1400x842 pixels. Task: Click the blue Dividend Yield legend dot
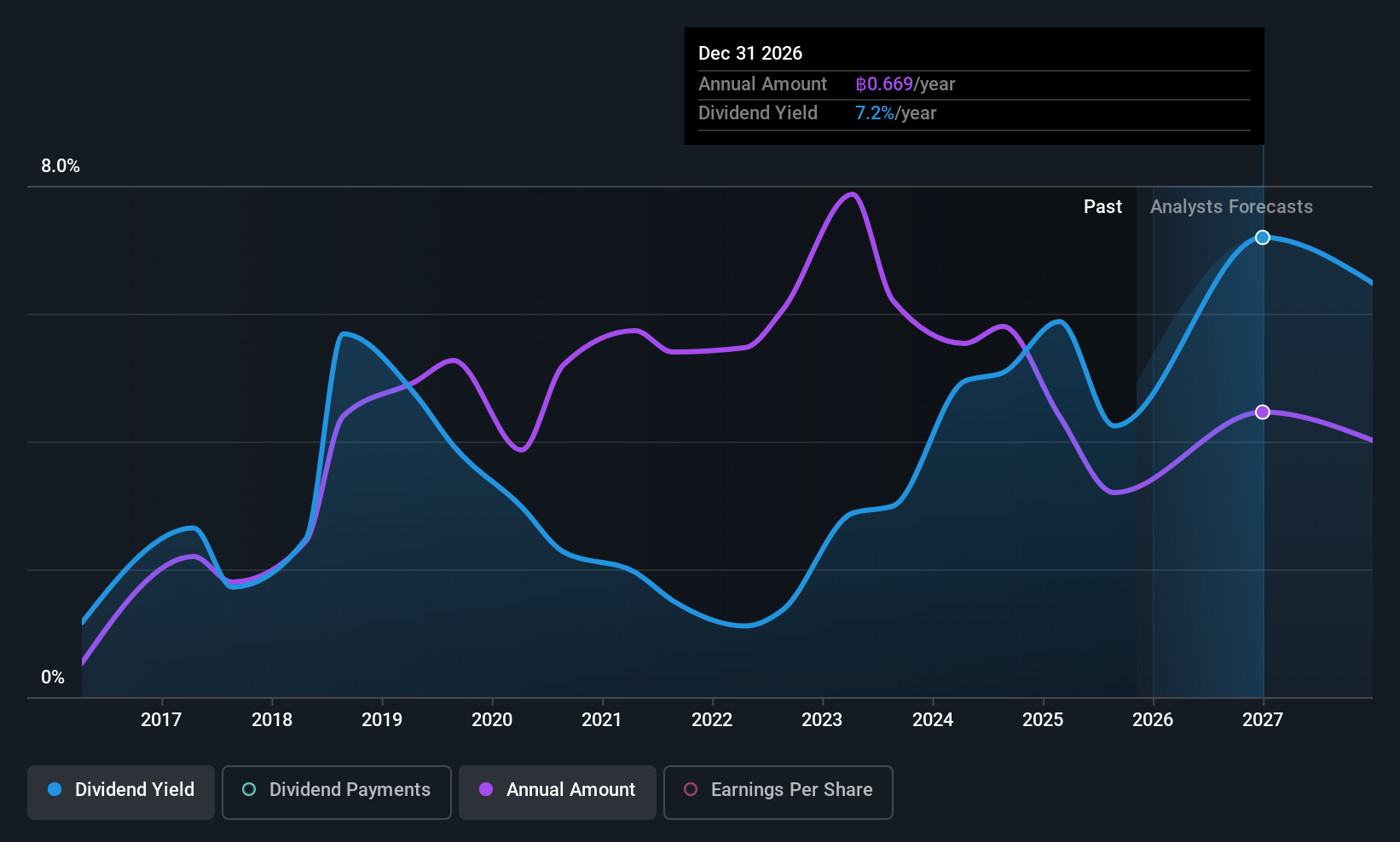coord(54,790)
